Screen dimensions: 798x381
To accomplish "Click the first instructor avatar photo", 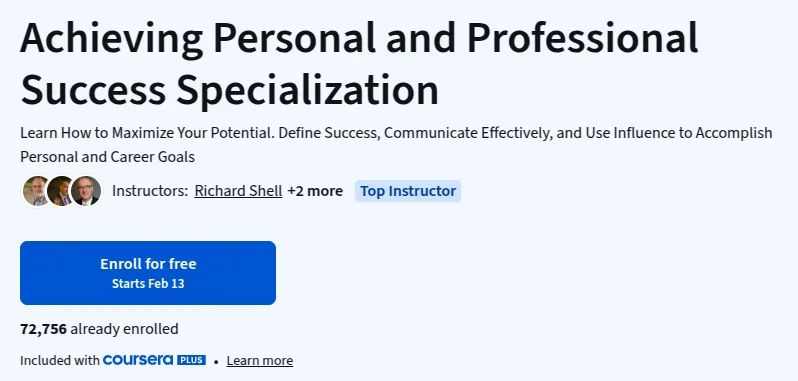I will pos(35,191).
